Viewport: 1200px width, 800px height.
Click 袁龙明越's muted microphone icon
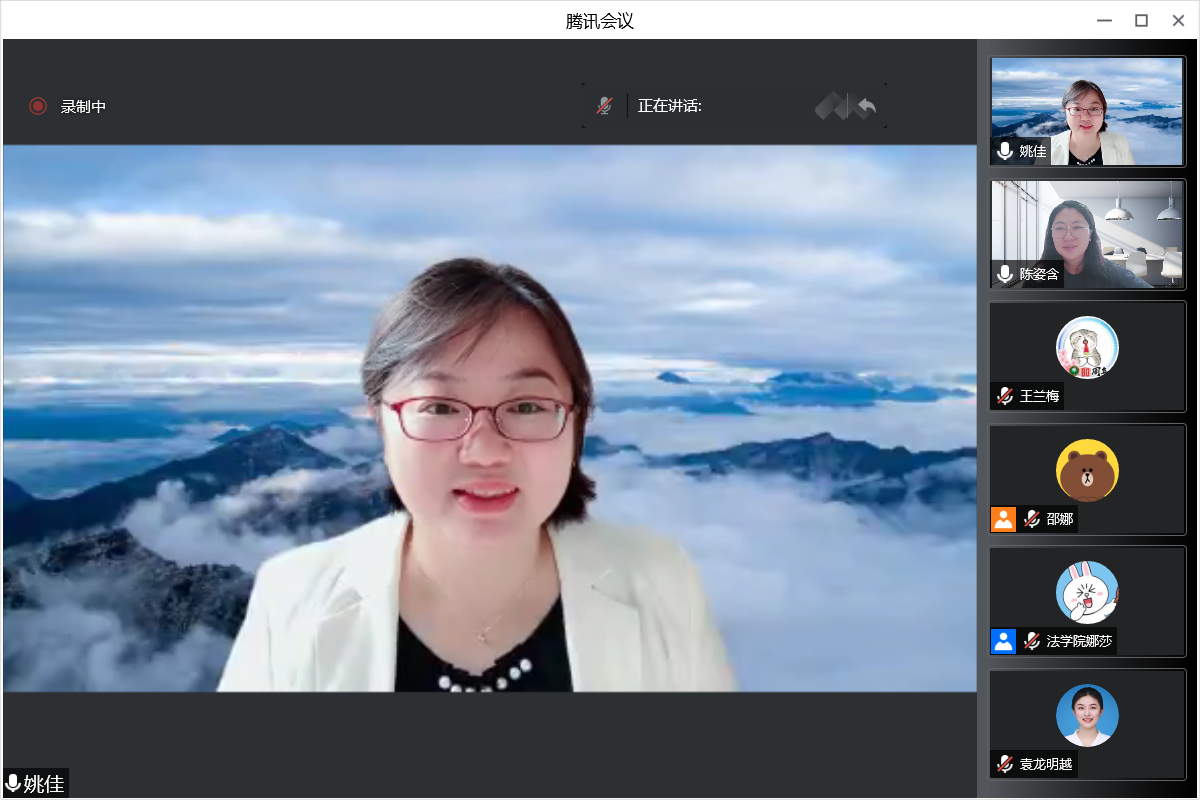point(1005,764)
